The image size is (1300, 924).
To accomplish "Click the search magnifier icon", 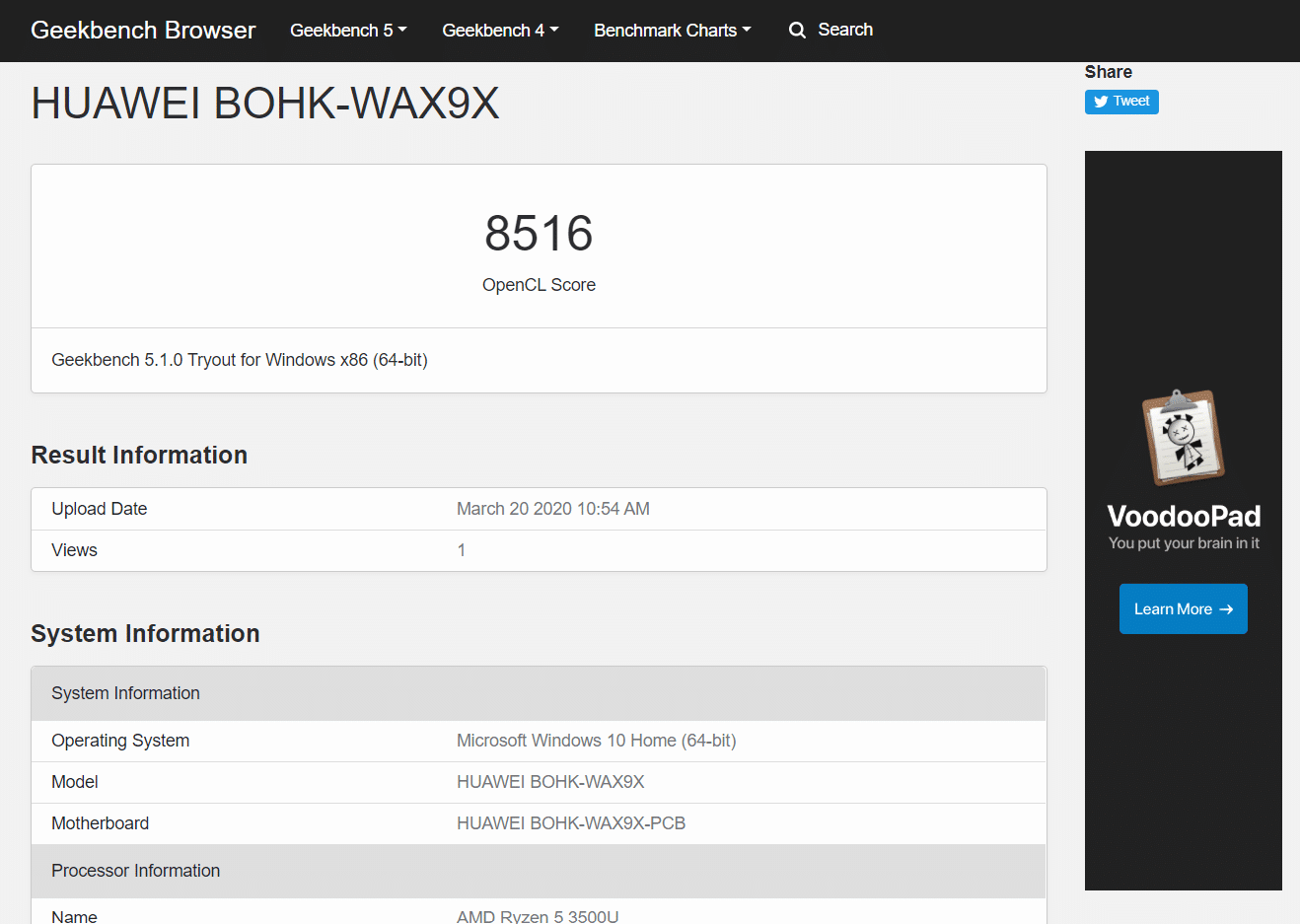I will click(x=797, y=31).
